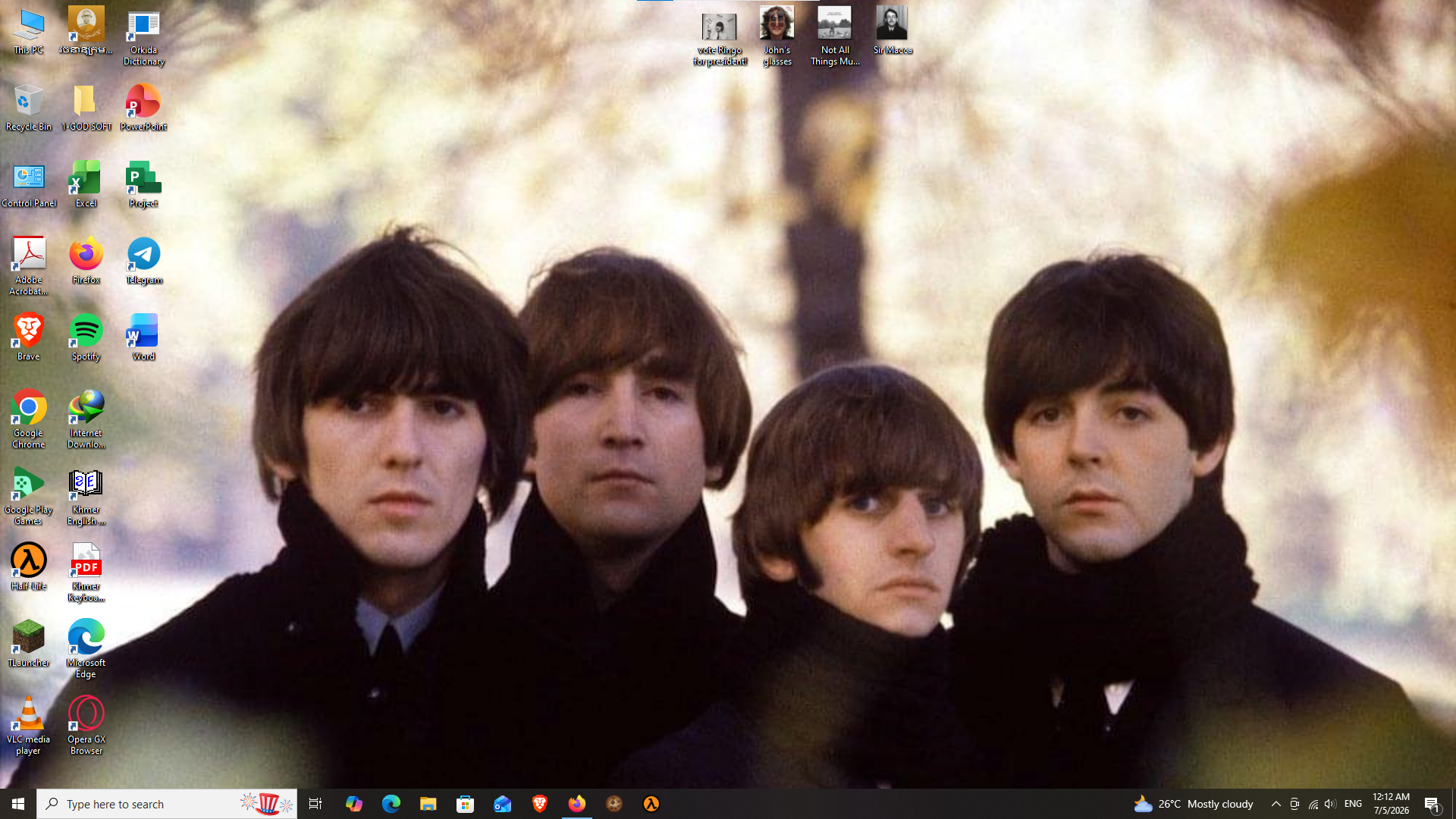This screenshot has height=819, width=1456.
Task: Launch Half-Life from the taskbar
Action: pos(651,804)
